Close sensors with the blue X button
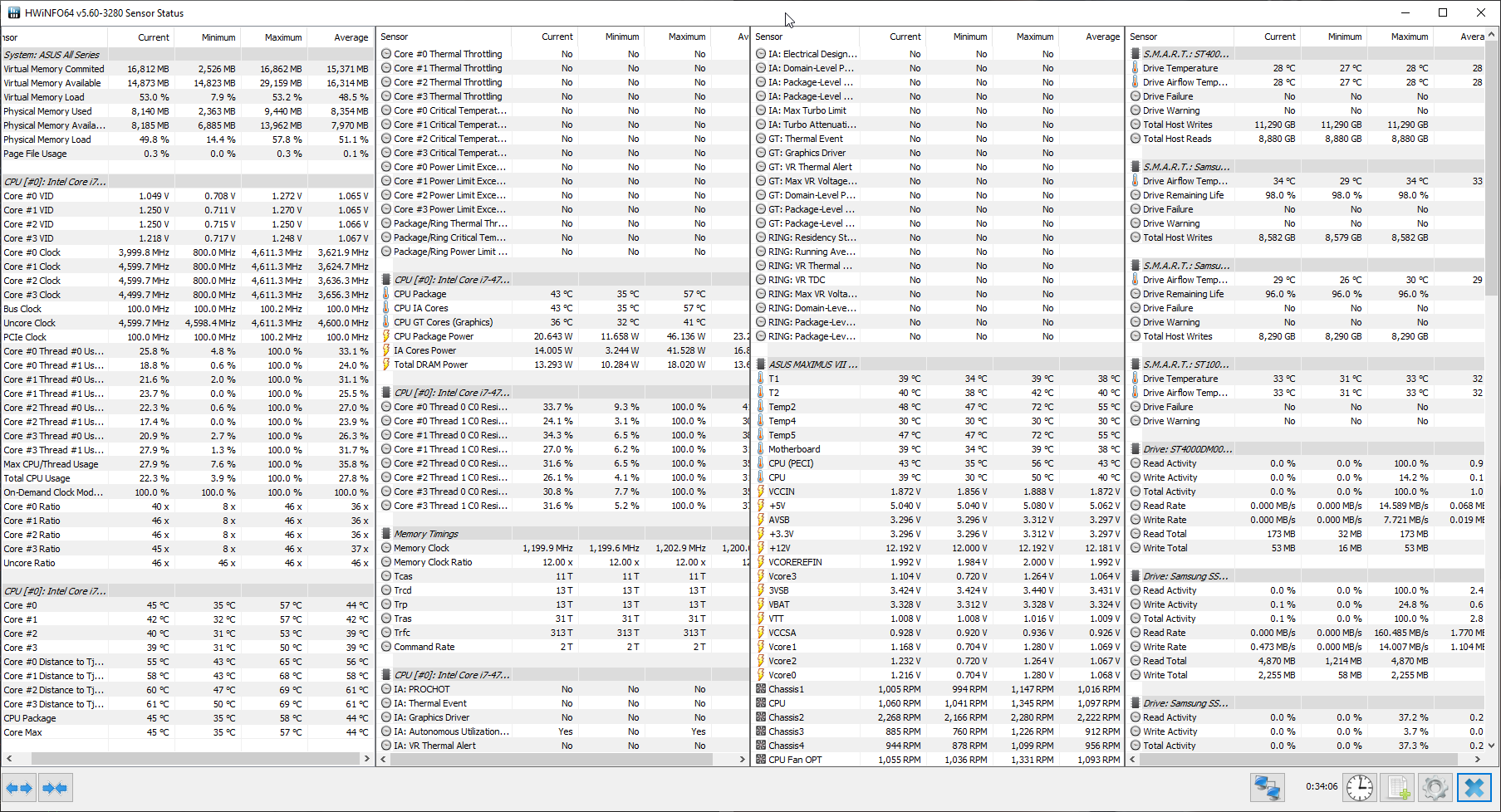 [1474, 787]
